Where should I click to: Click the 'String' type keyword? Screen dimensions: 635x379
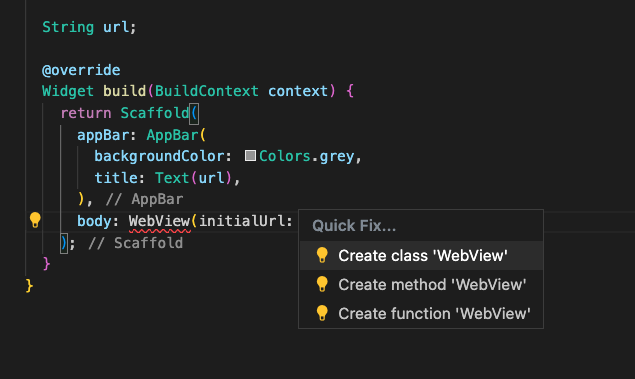point(68,27)
